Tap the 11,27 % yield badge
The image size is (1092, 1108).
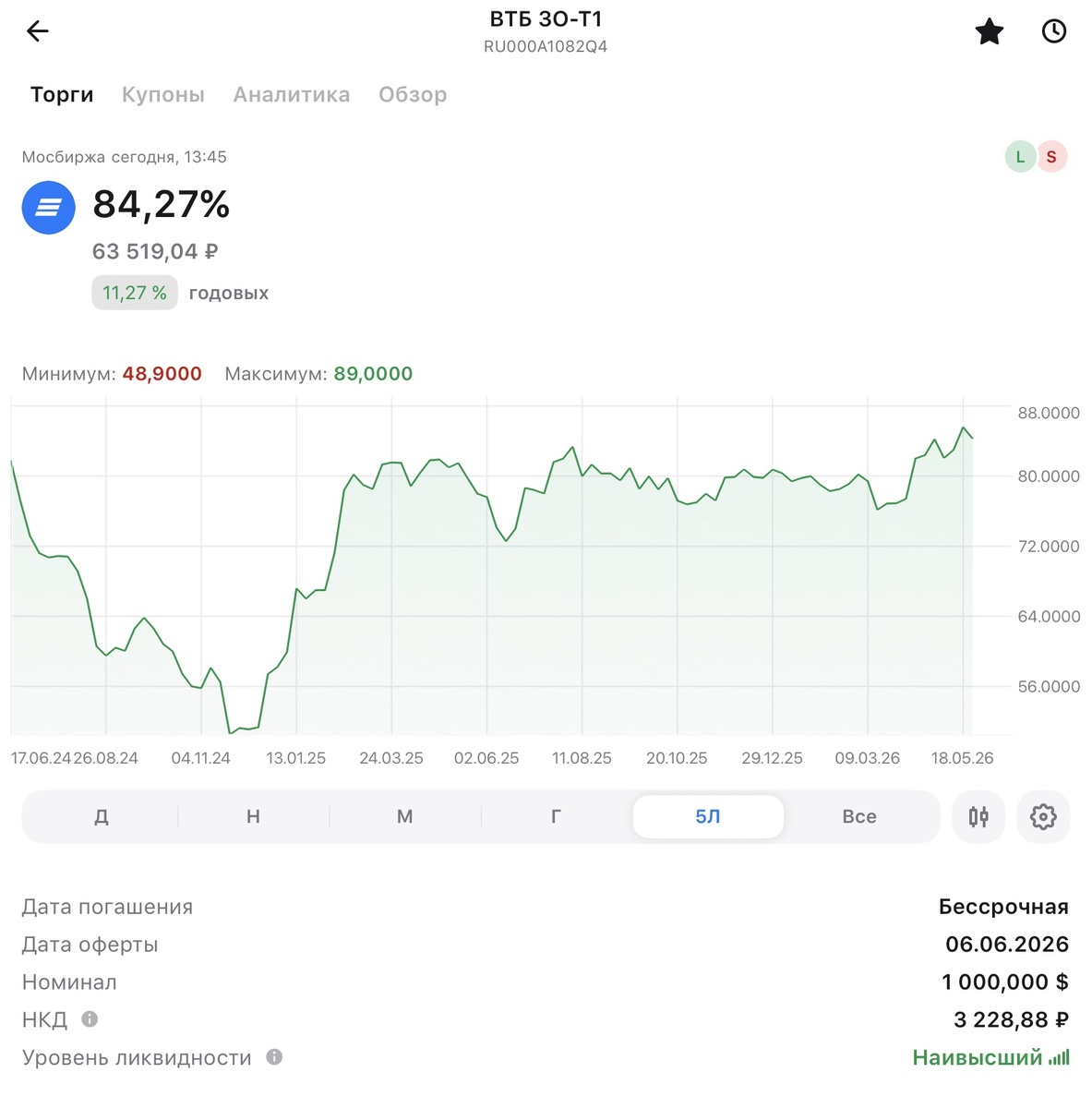point(135,293)
